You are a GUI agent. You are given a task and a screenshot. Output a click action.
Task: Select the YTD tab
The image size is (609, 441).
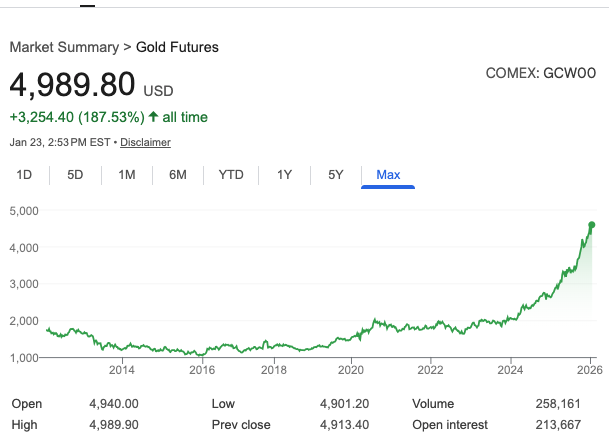point(231,175)
